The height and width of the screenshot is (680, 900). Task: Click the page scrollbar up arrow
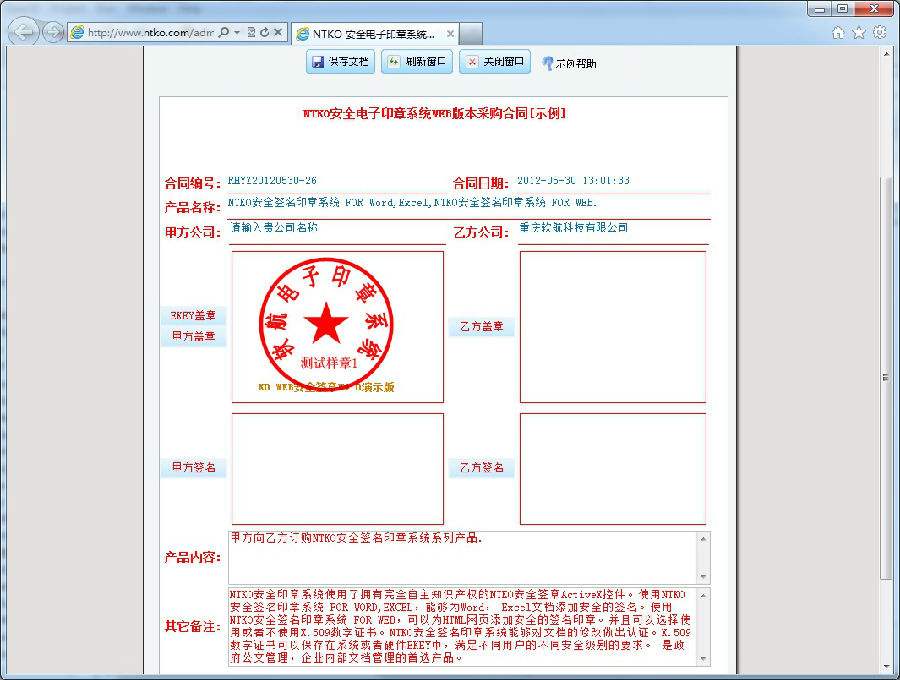(x=886, y=54)
